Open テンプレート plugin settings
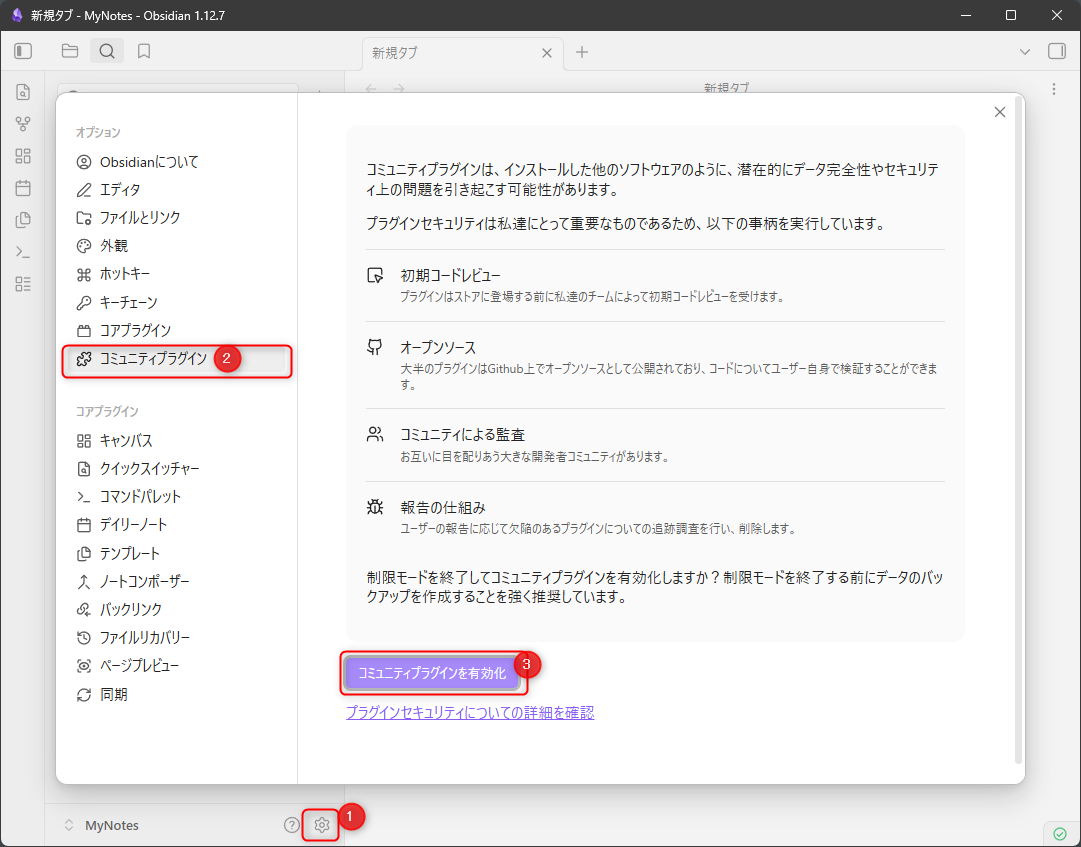Screen dimensions: 1081x847 [178, 553]
